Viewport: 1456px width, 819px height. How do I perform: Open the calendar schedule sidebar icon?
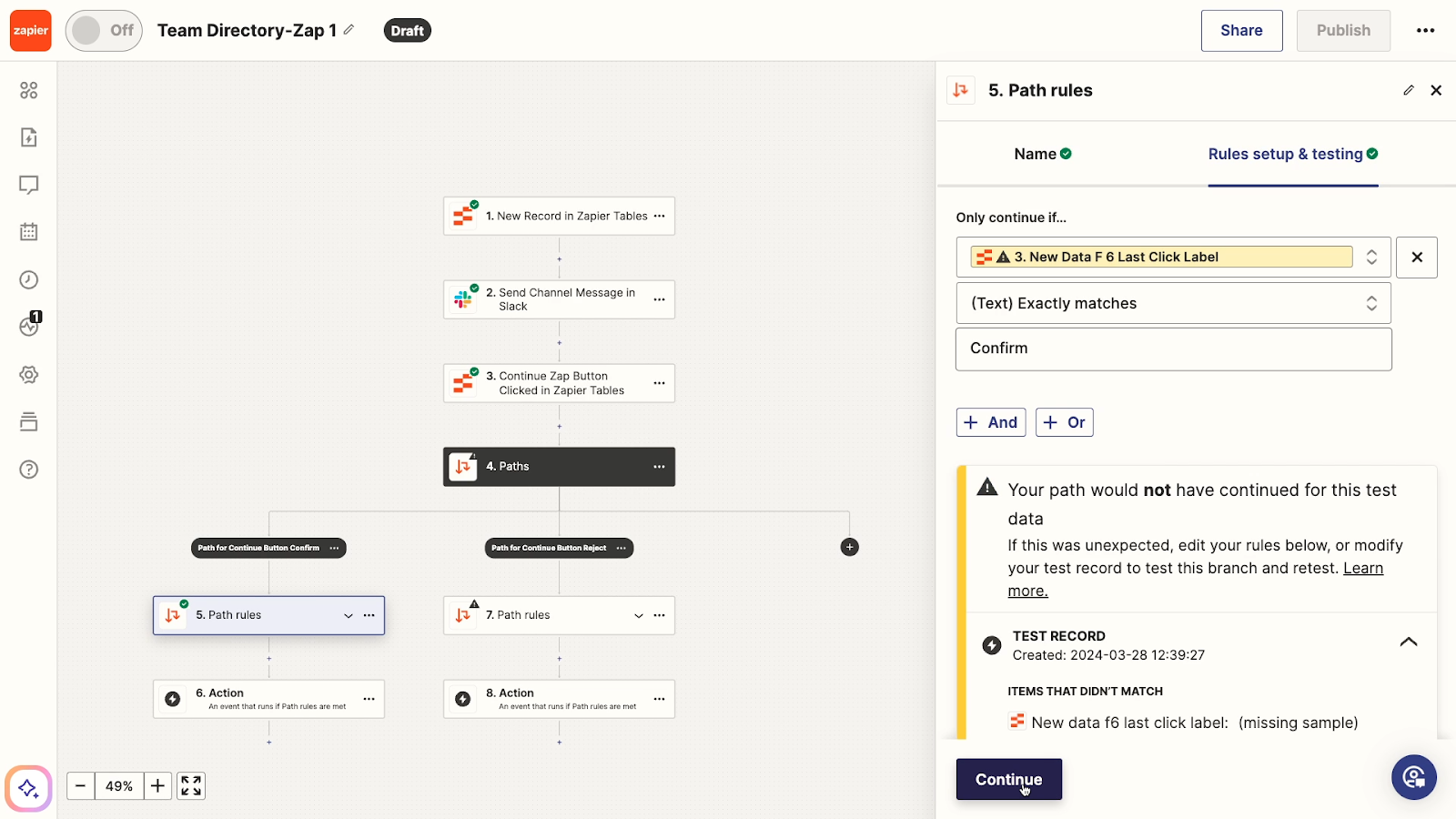[29, 232]
